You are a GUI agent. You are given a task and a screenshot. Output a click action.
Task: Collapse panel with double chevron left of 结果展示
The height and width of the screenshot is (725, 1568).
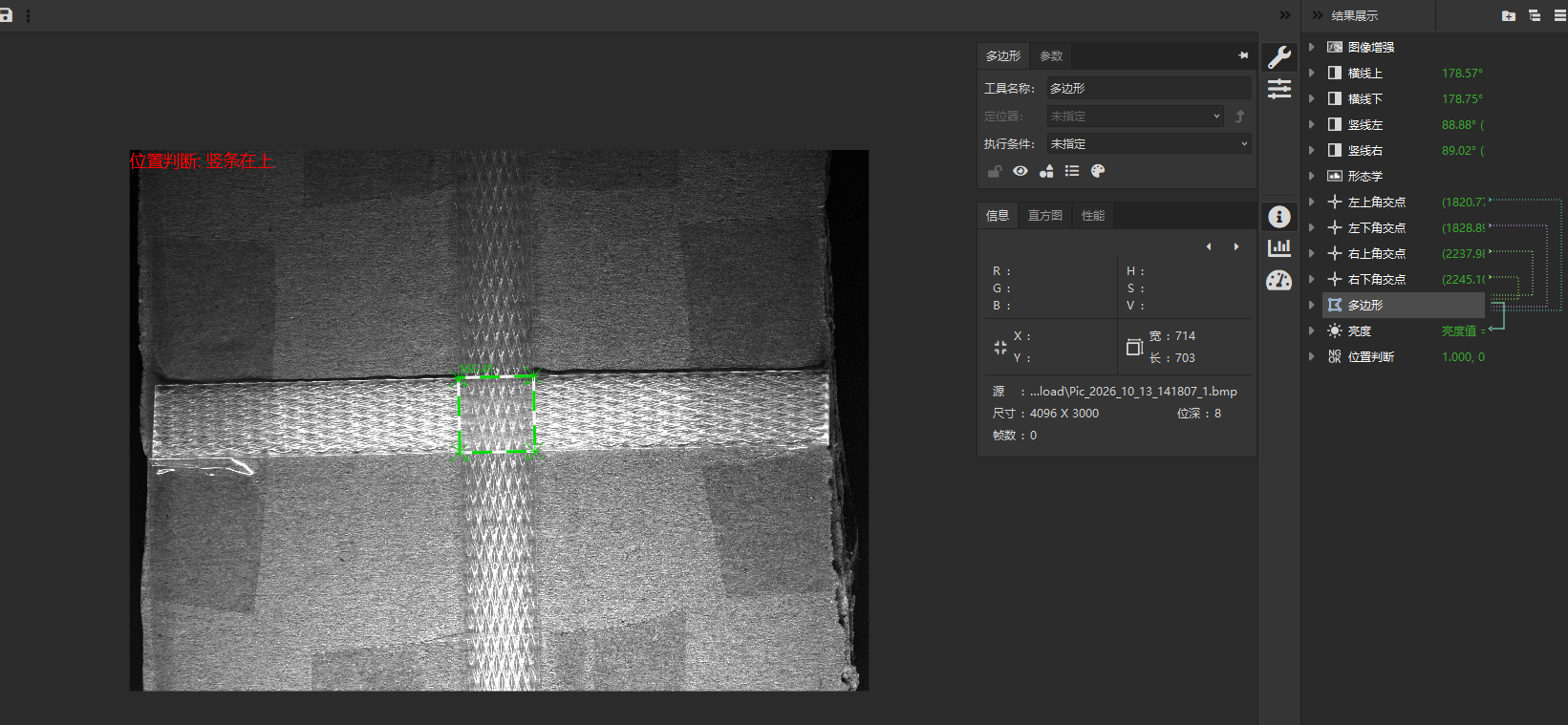point(1318,15)
